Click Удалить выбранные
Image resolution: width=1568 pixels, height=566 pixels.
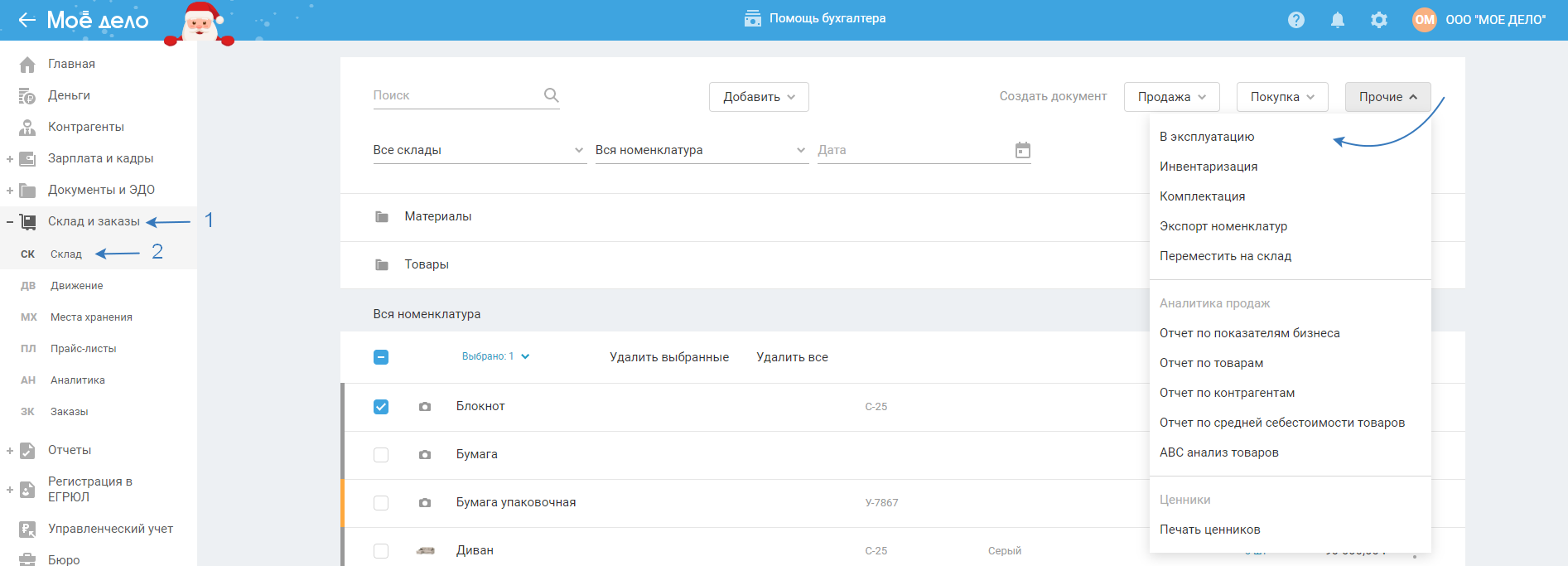click(669, 357)
